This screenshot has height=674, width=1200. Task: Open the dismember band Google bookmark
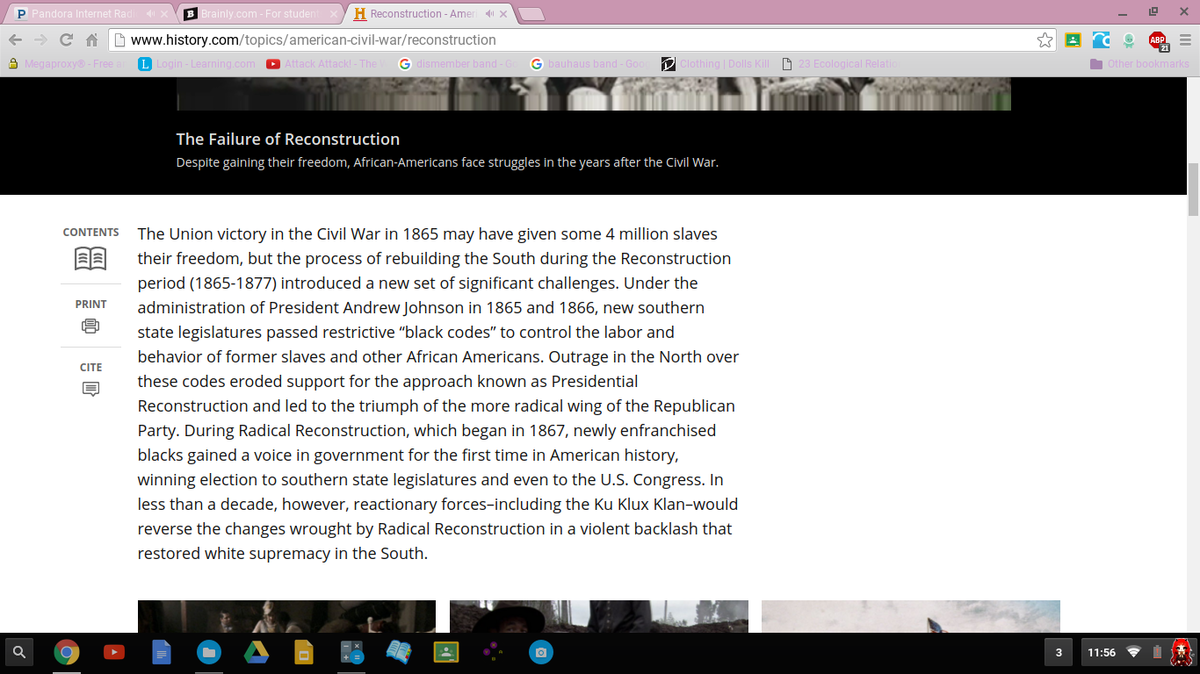(455, 64)
